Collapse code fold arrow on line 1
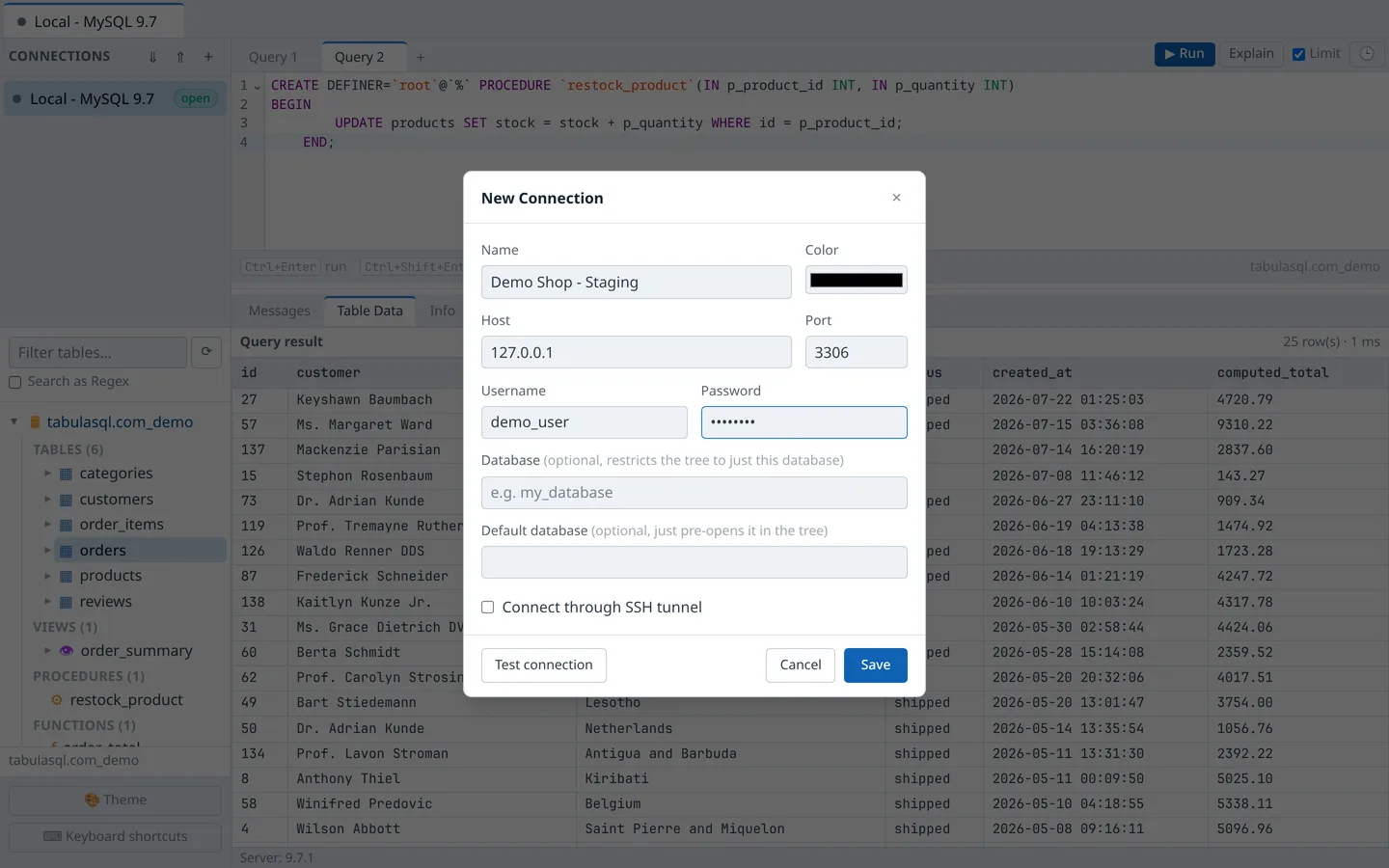1389x868 pixels. (x=258, y=86)
